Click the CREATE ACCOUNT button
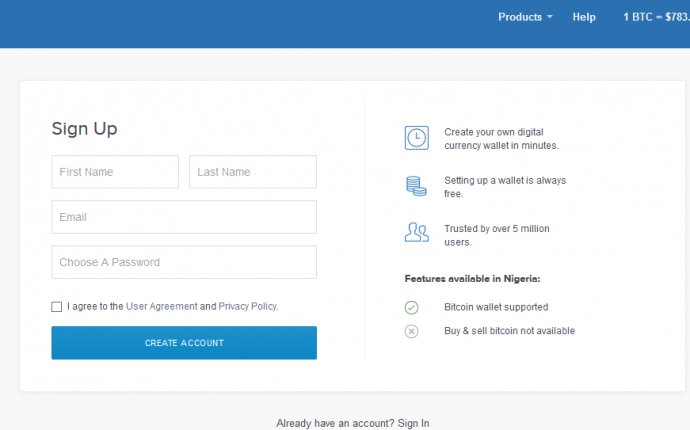 tap(184, 343)
